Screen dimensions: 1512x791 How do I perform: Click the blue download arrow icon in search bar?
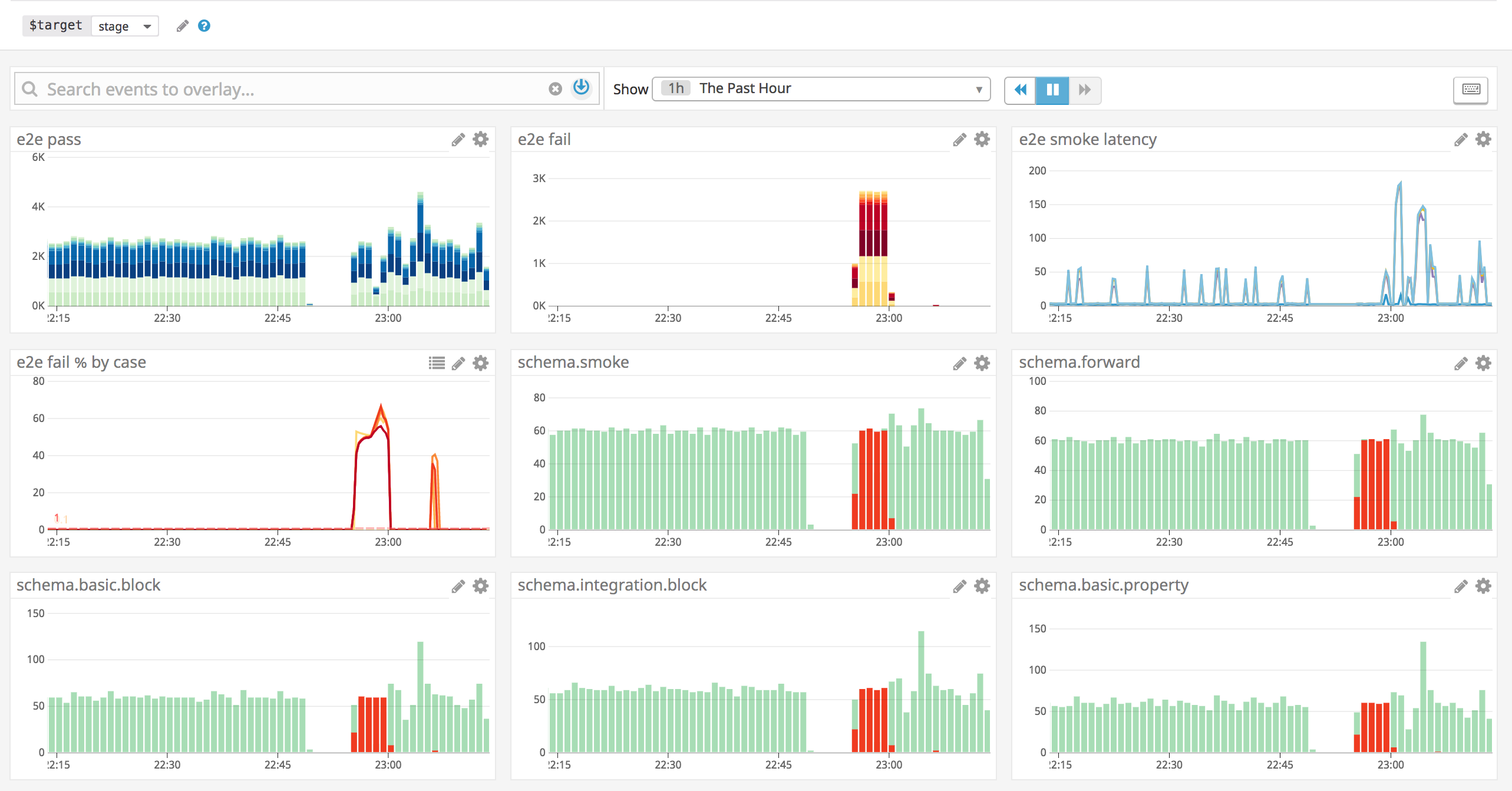pos(581,87)
